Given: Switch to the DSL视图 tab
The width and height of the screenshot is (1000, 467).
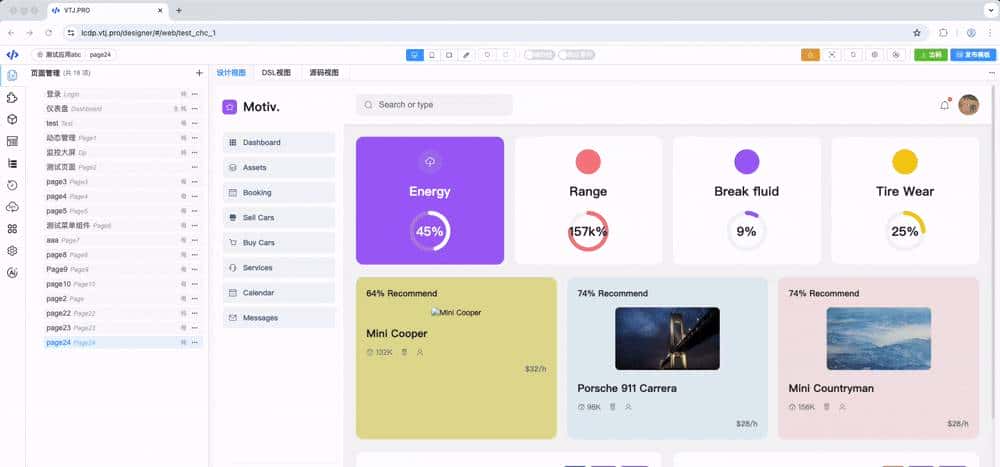Looking at the screenshot, I should (x=276, y=73).
